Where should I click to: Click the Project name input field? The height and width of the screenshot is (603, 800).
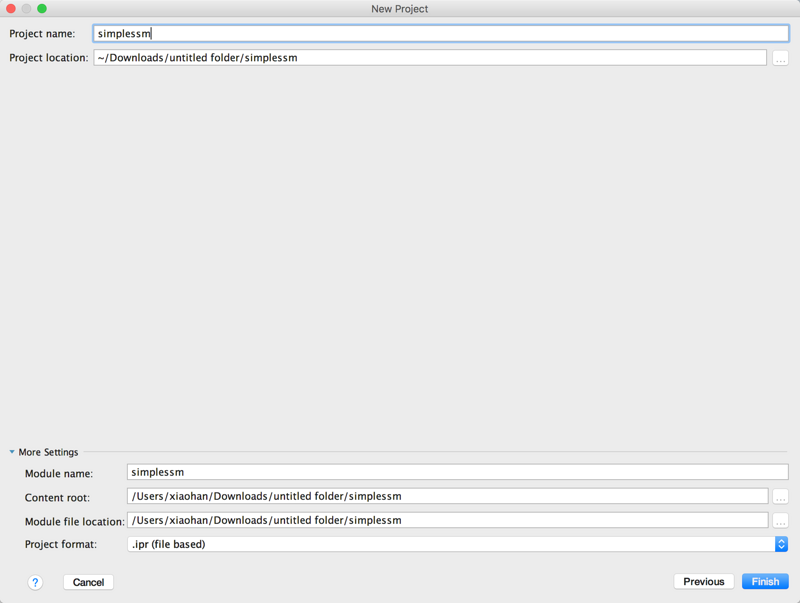click(441, 34)
